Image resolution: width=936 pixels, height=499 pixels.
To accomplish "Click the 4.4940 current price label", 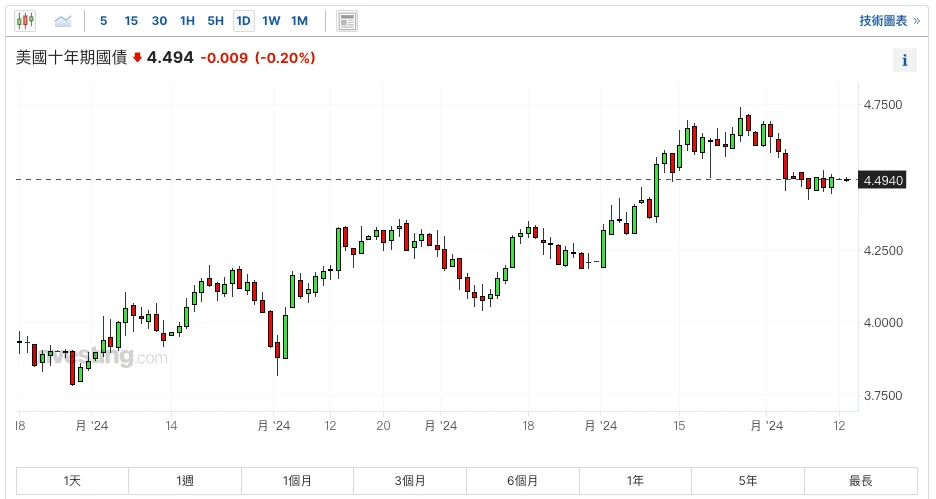I will pos(882,180).
